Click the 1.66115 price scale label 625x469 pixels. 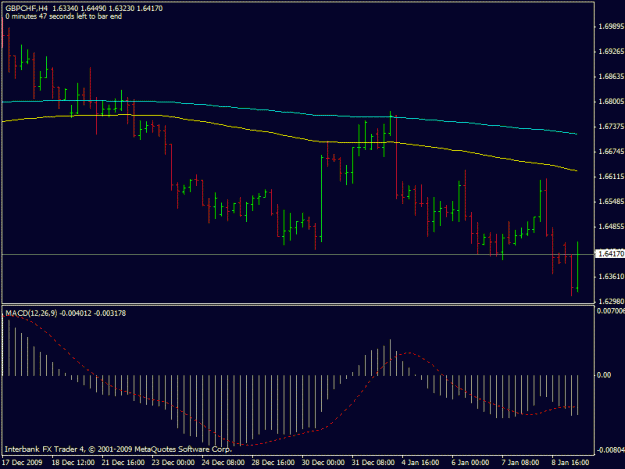pyautogui.click(x=611, y=177)
